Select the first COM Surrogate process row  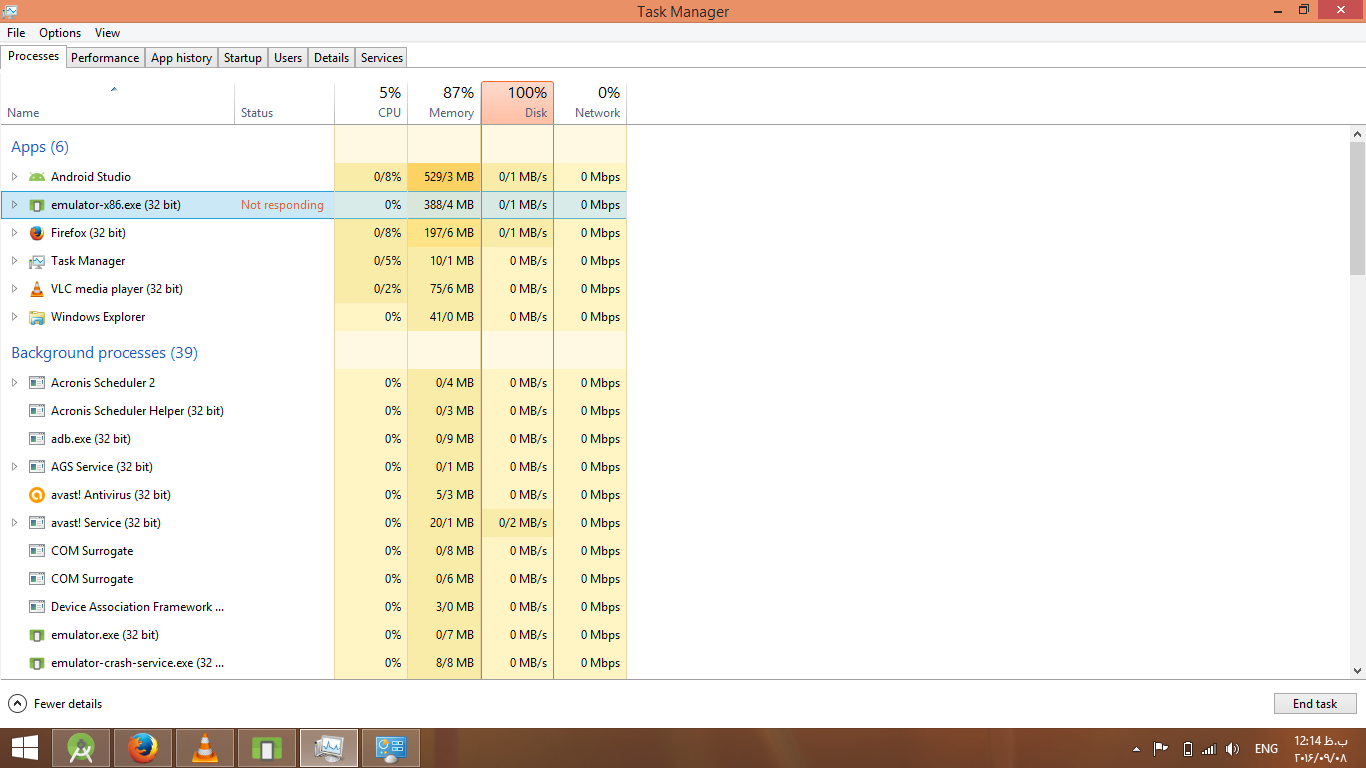pos(314,551)
